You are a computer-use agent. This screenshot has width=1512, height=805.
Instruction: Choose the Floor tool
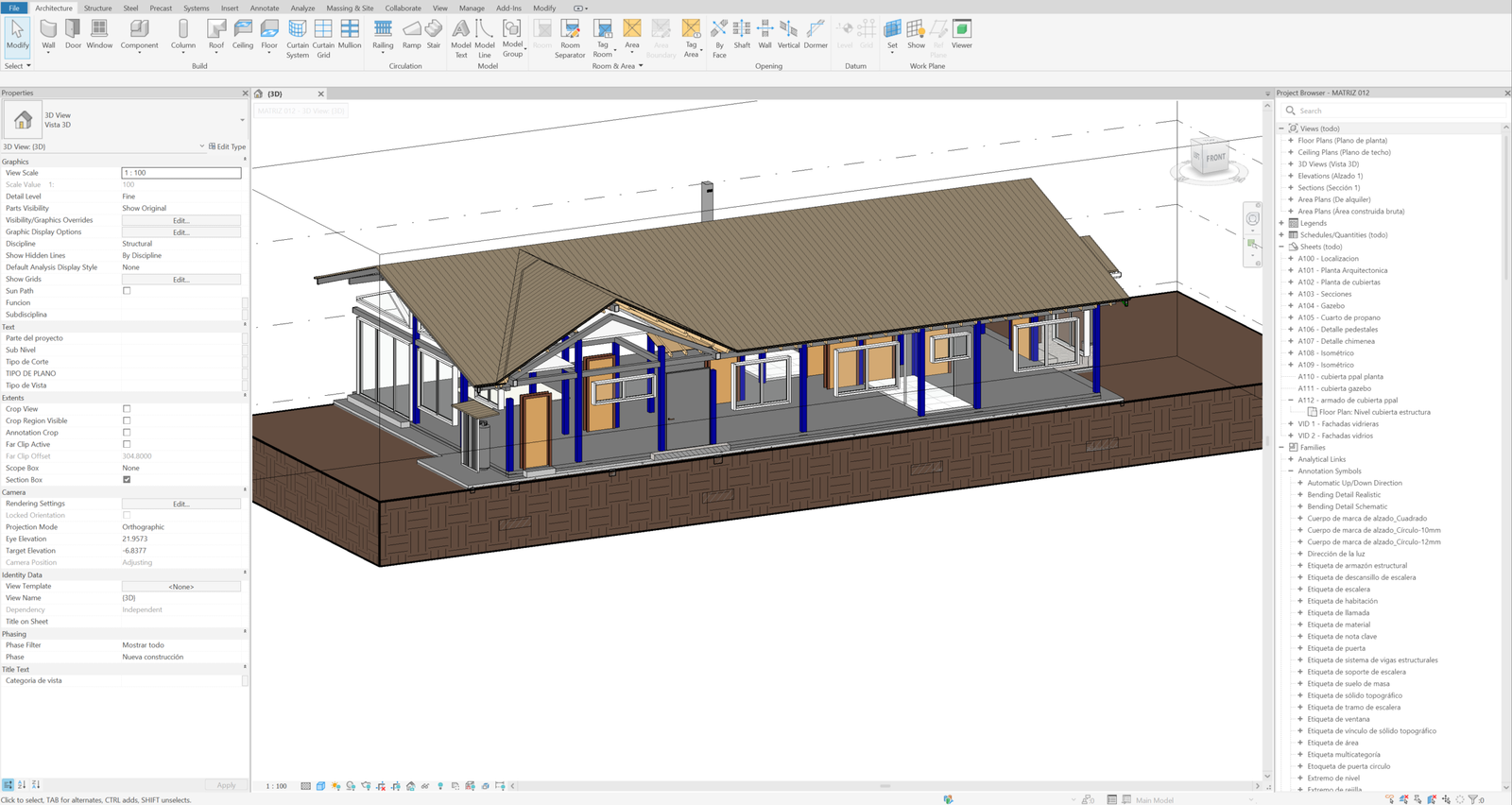(269, 34)
